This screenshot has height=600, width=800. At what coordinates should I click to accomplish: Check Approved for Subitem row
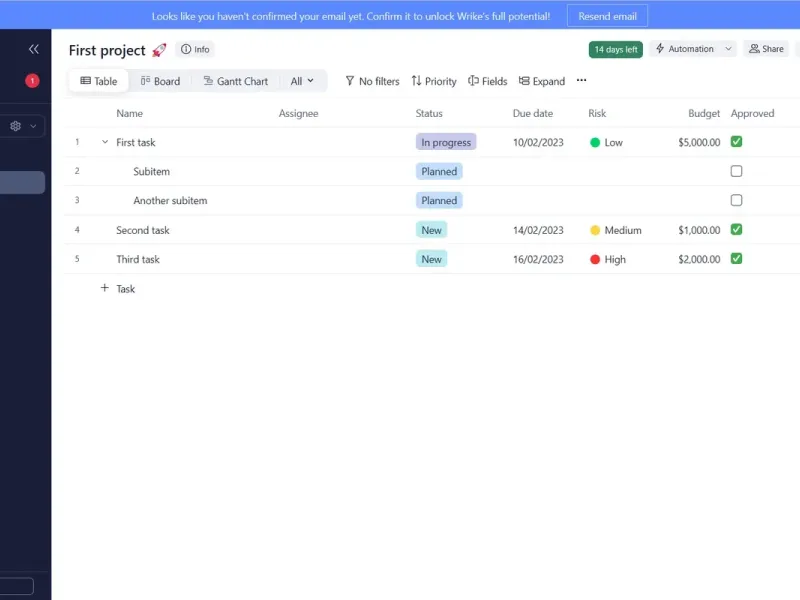point(736,171)
